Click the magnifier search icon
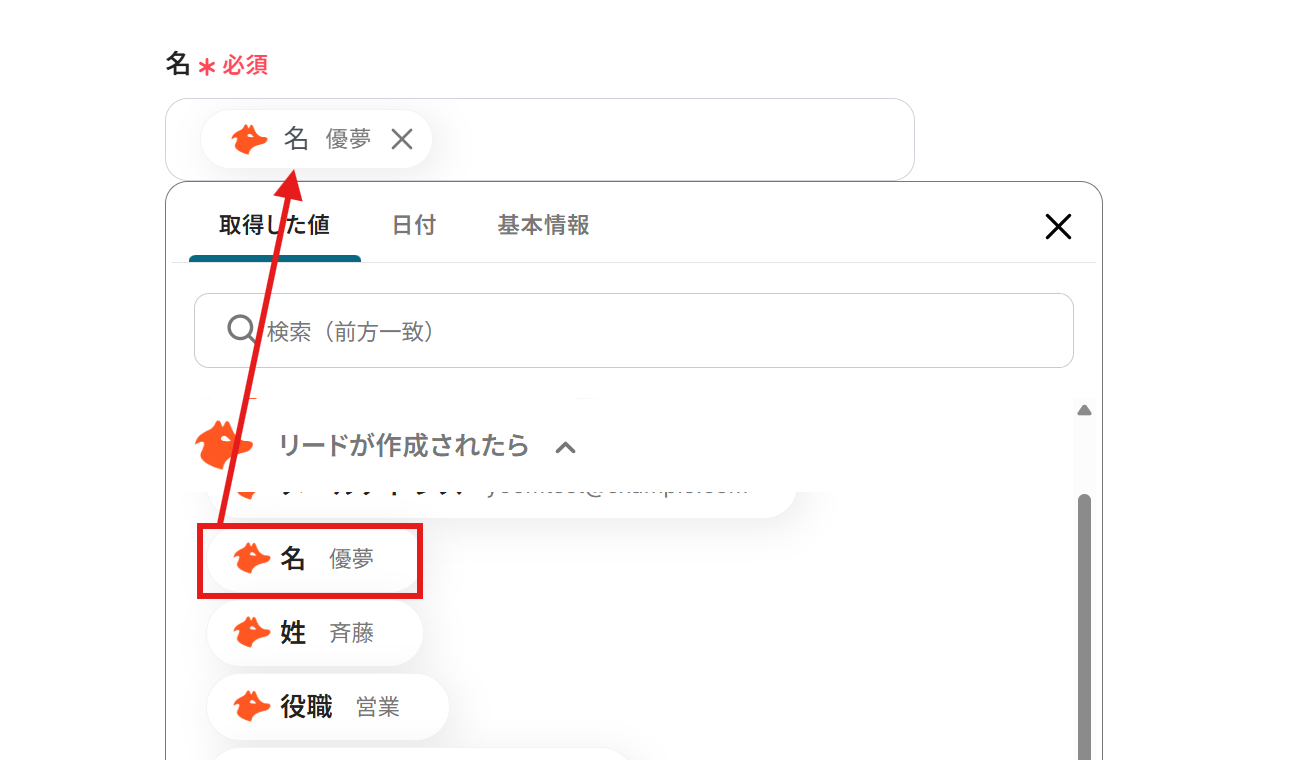This screenshot has height=760, width=1308. click(241, 330)
